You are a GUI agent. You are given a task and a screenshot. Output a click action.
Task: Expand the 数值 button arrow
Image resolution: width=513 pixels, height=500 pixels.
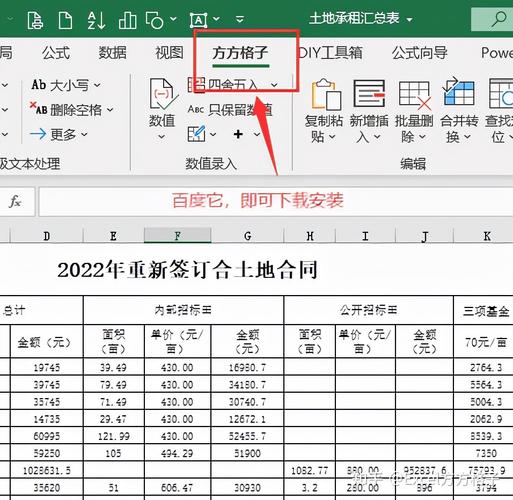(x=162, y=136)
